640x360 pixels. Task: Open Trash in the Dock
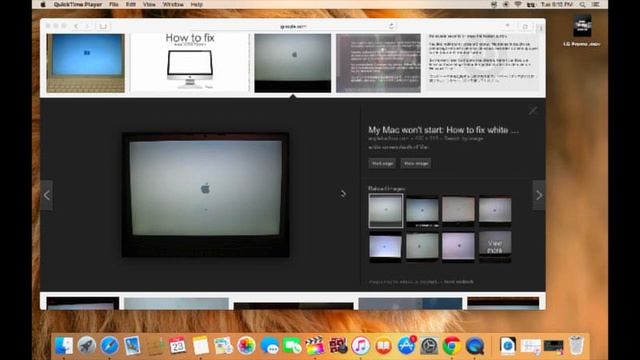click(576, 346)
